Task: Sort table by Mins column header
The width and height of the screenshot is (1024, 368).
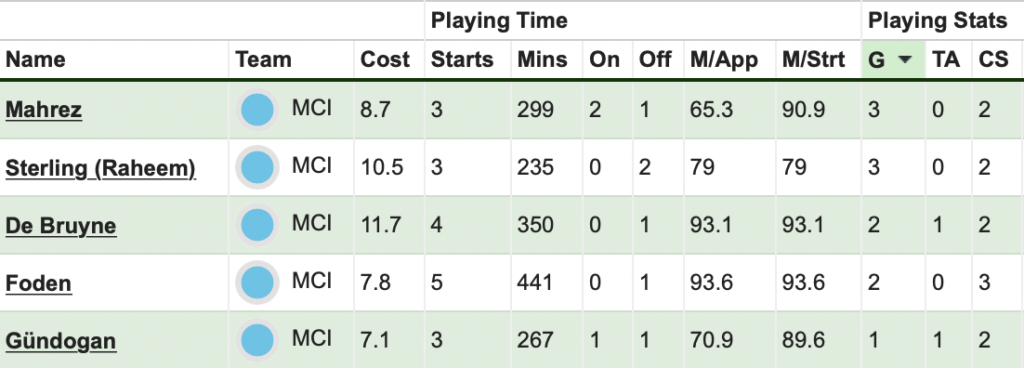Action: coord(542,60)
